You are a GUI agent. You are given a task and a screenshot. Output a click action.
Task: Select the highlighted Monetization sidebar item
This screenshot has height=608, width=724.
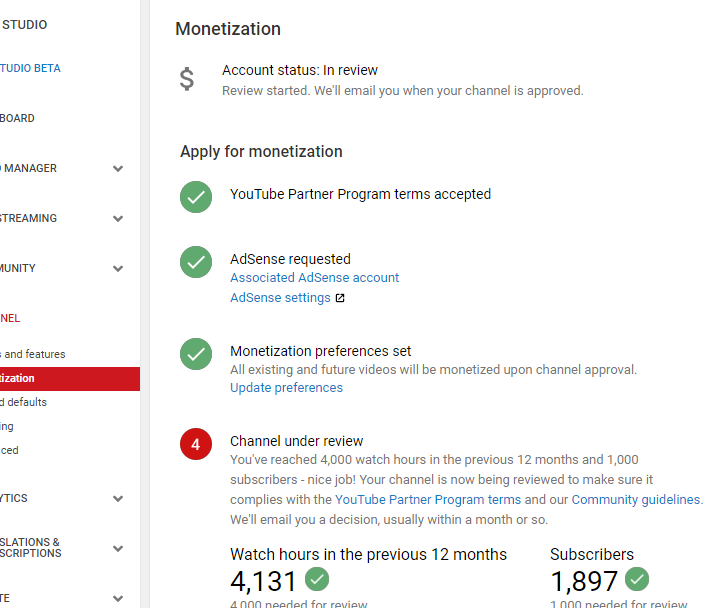tap(70, 379)
